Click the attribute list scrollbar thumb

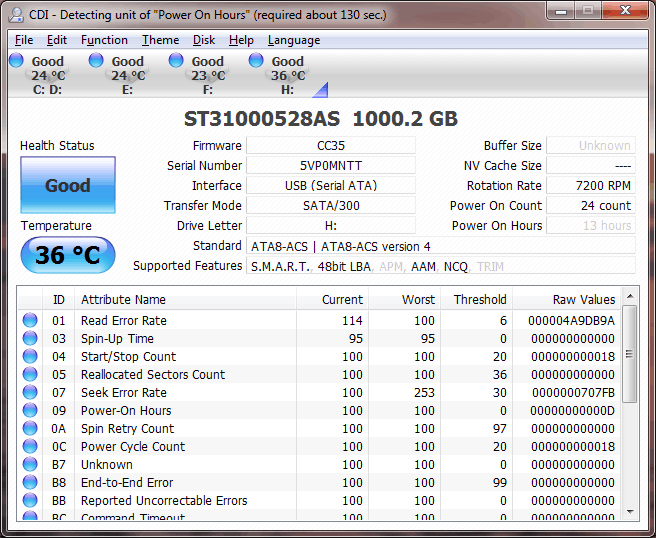click(630, 354)
